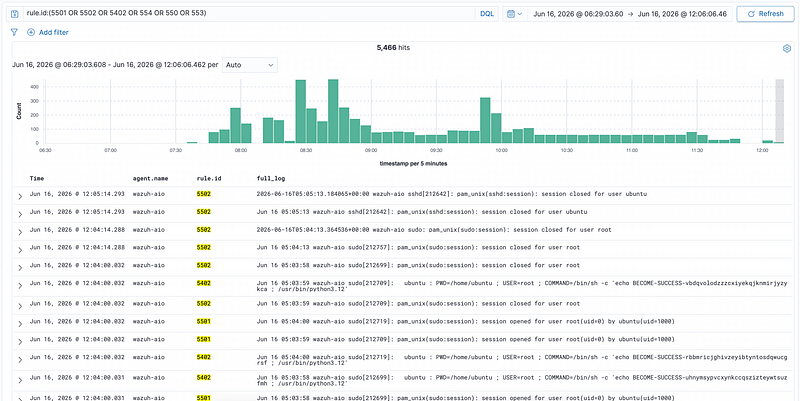Click the Refresh button

pos(765,14)
